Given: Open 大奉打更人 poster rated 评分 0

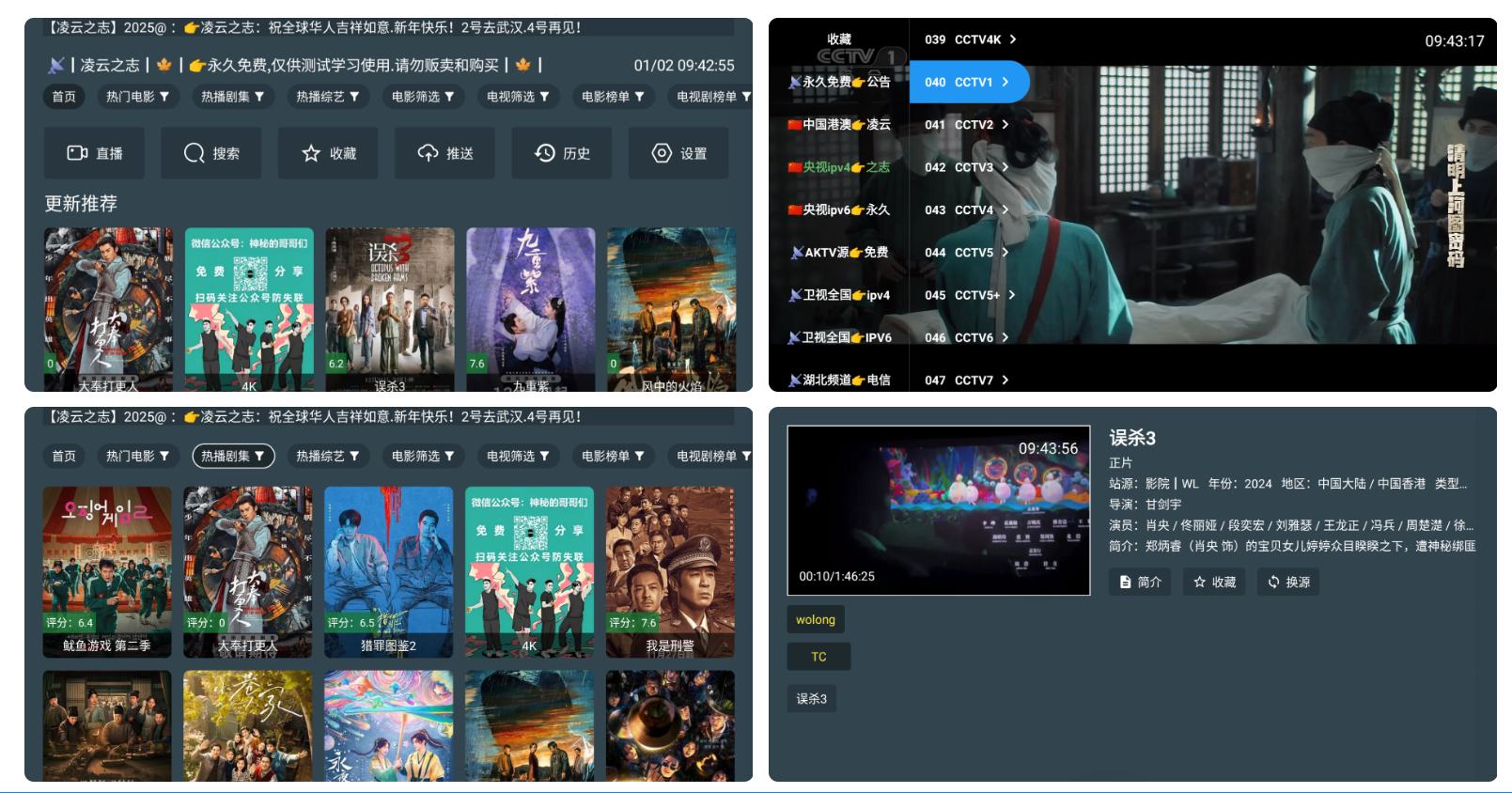Looking at the screenshot, I should 248,571.
